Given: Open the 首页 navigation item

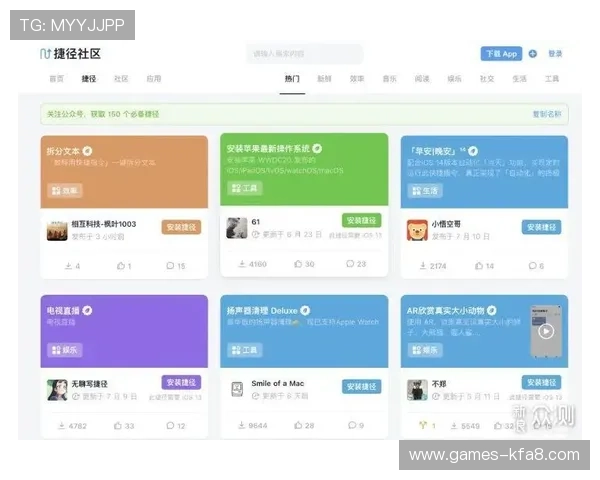Looking at the screenshot, I should 57,79.
